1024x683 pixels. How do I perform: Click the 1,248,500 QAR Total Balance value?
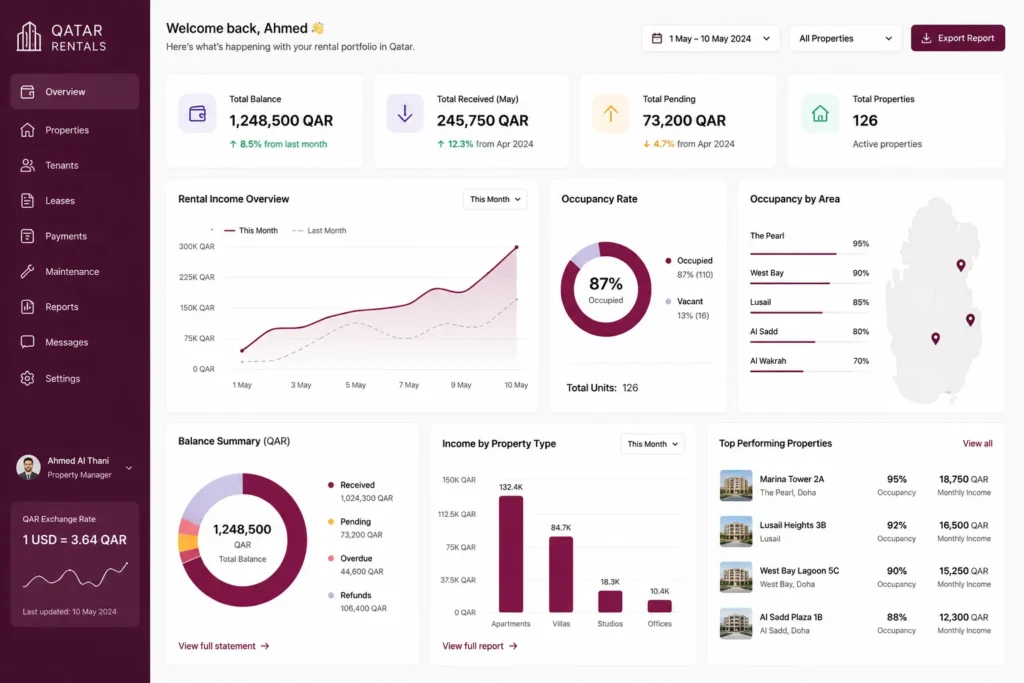pyautogui.click(x=281, y=121)
